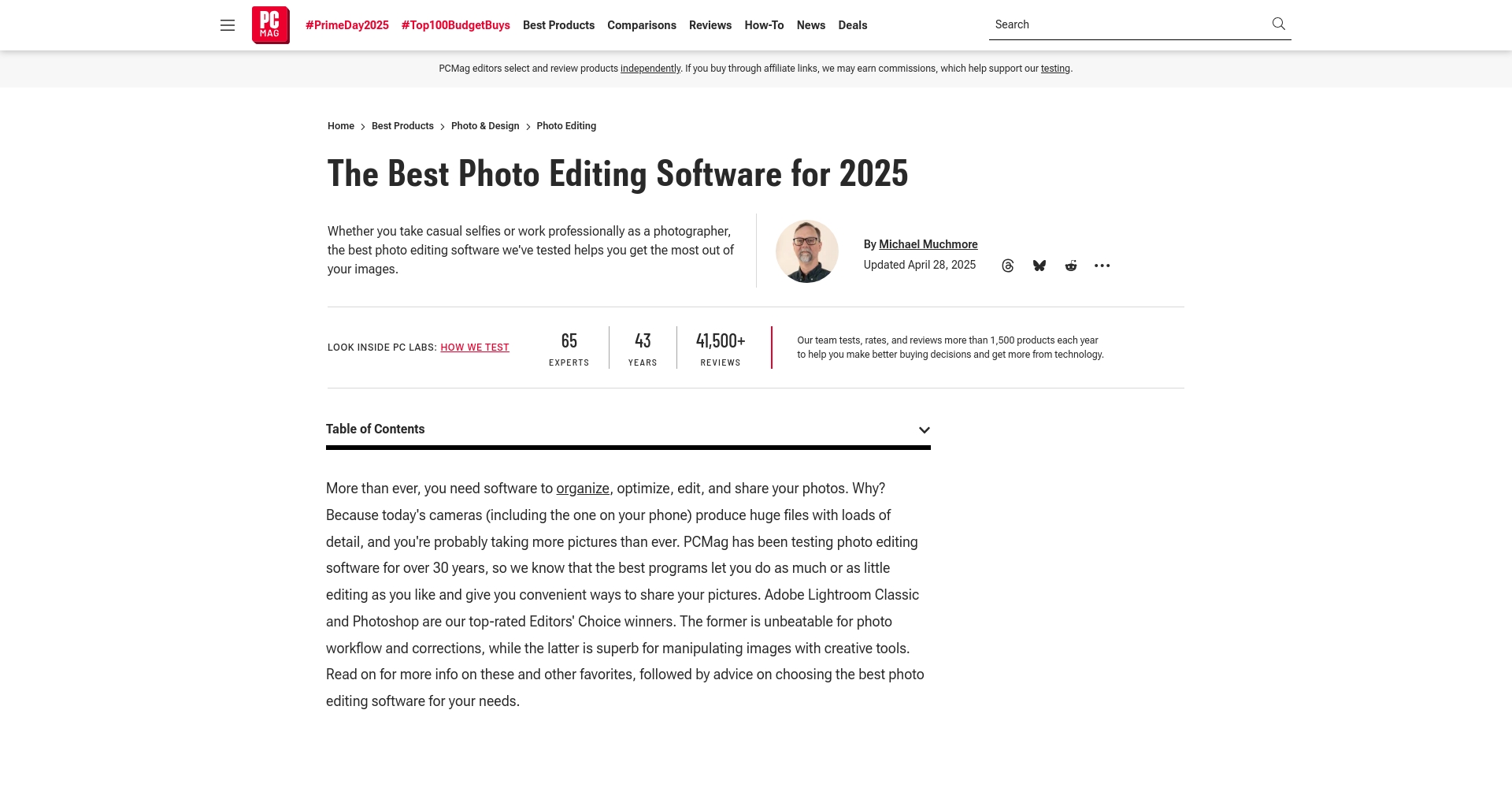Open Photo Editing breadcrumb
This screenshot has width=1512, height=788.
click(566, 126)
